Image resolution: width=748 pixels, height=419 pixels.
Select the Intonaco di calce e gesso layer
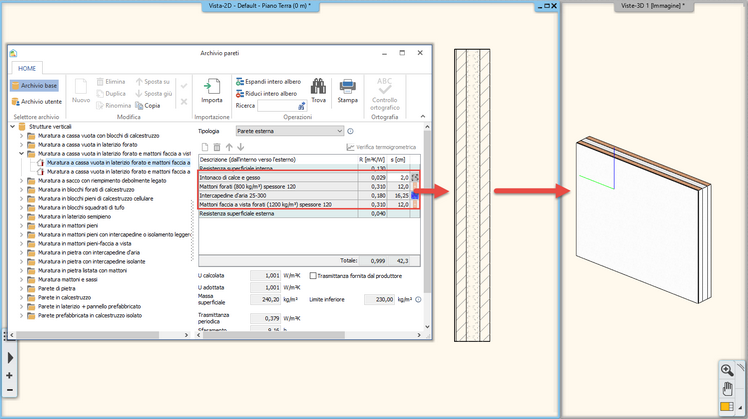(x=309, y=178)
